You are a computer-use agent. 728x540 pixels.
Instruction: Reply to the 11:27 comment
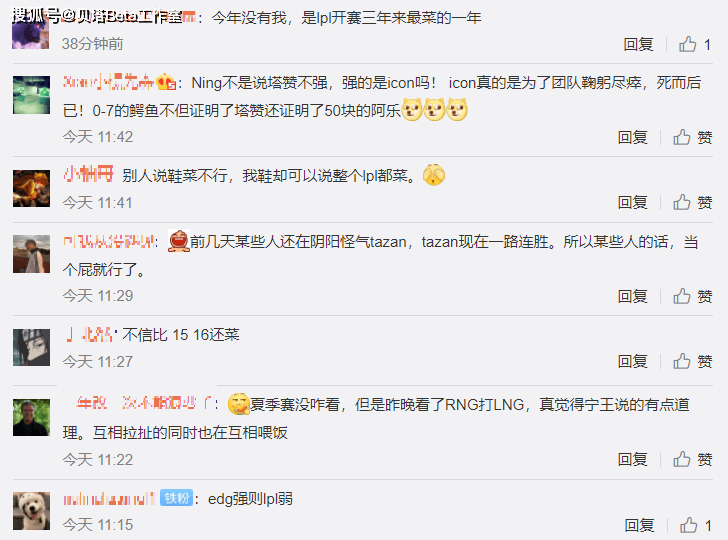click(x=632, y=361)
